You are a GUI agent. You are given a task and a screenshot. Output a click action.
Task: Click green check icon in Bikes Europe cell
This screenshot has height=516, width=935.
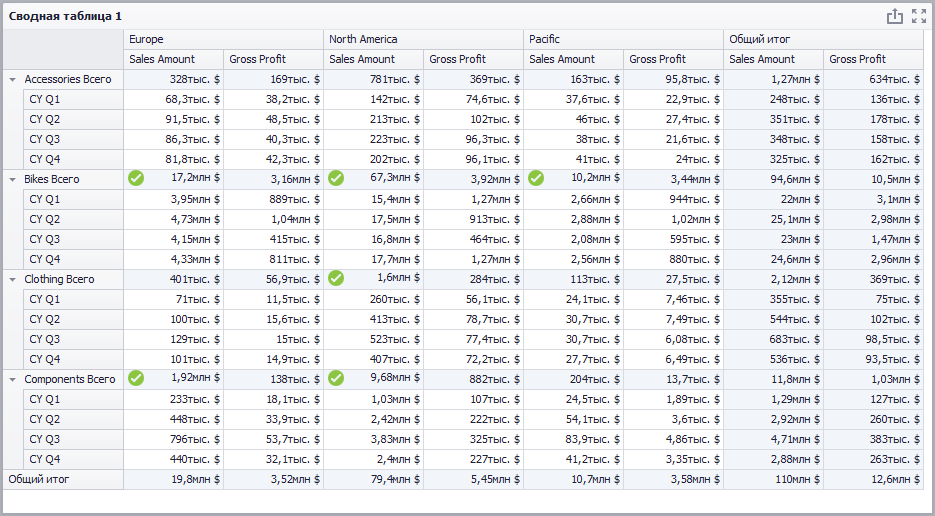(137, 178)
